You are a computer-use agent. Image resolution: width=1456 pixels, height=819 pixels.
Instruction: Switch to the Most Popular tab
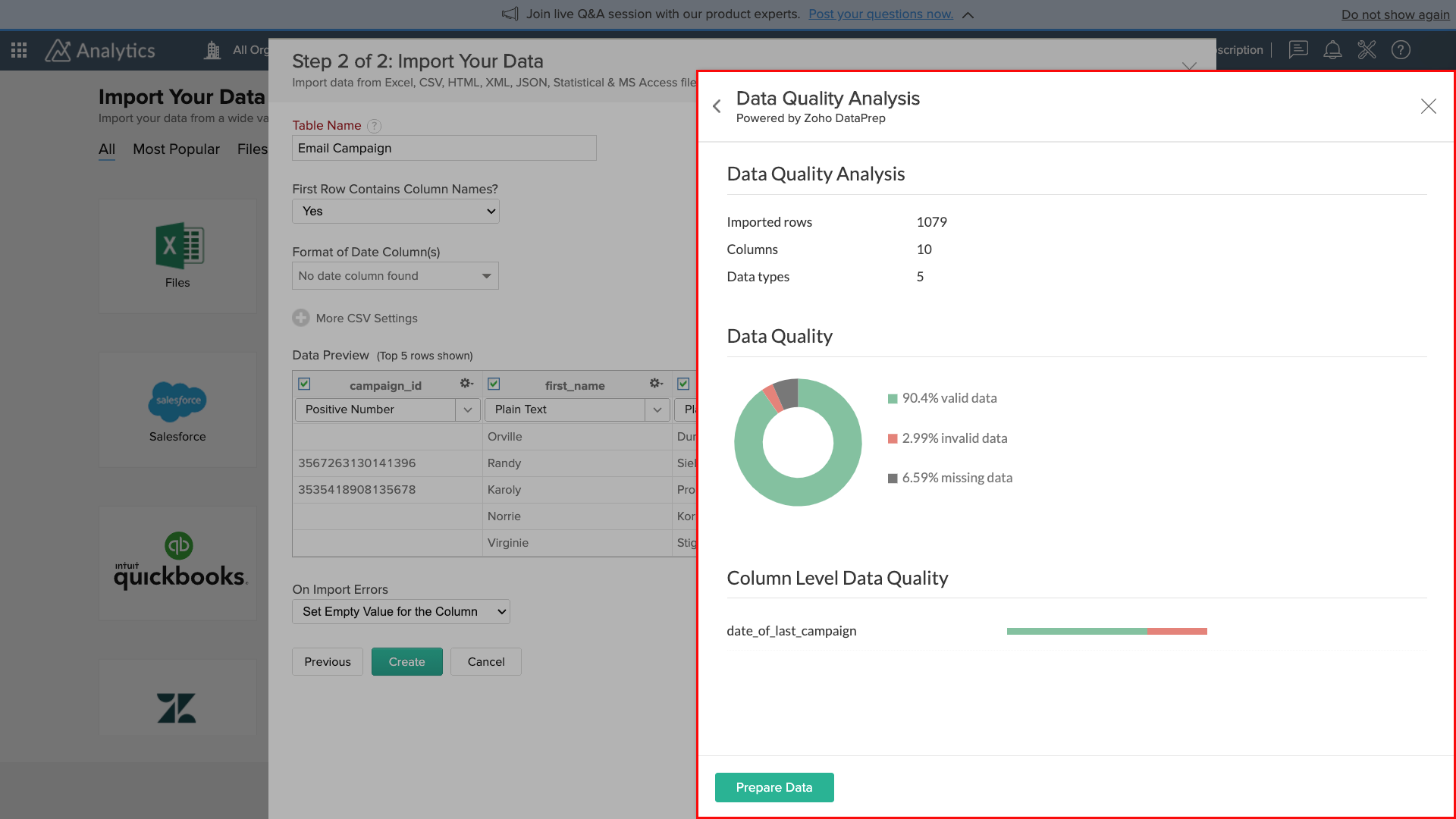(176, 149)
